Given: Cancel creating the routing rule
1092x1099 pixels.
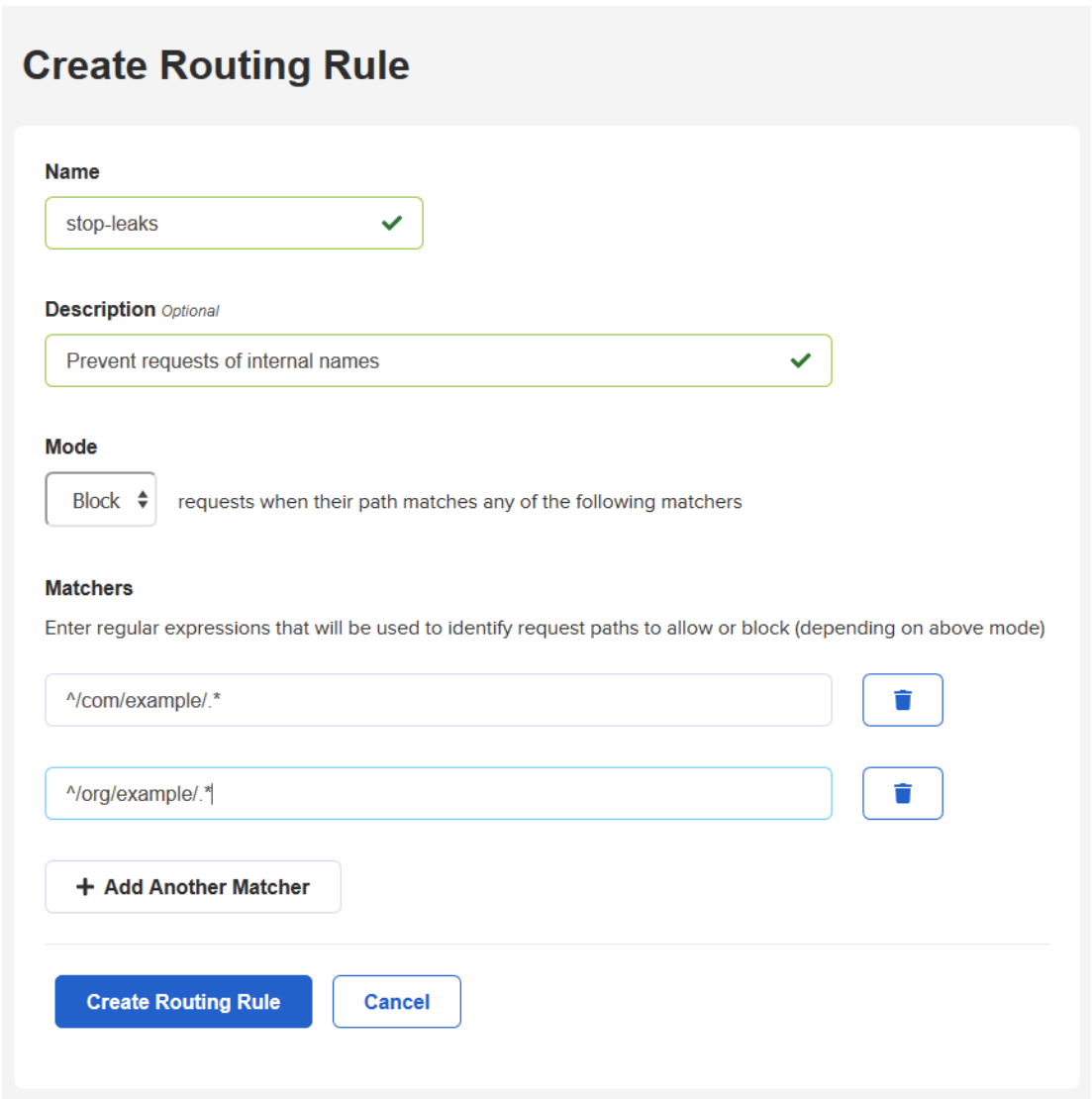Looking at the screenshot, I should pyautogui.click(x=396, y=1001).
